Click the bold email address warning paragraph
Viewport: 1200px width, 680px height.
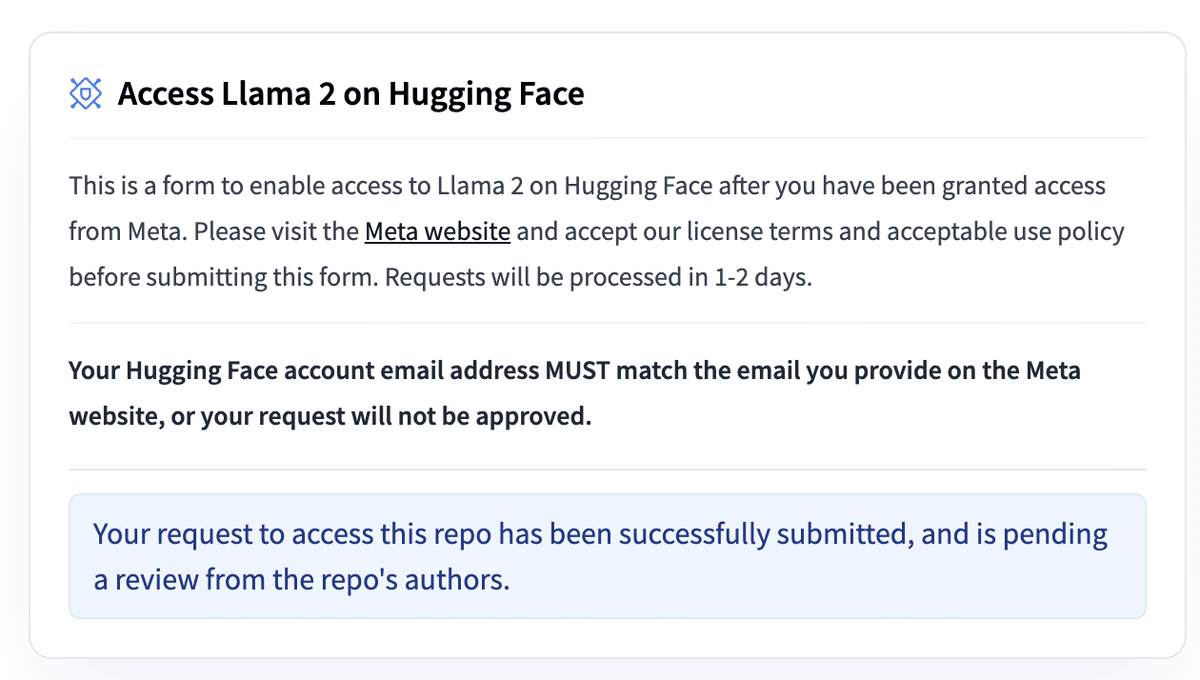575,393
